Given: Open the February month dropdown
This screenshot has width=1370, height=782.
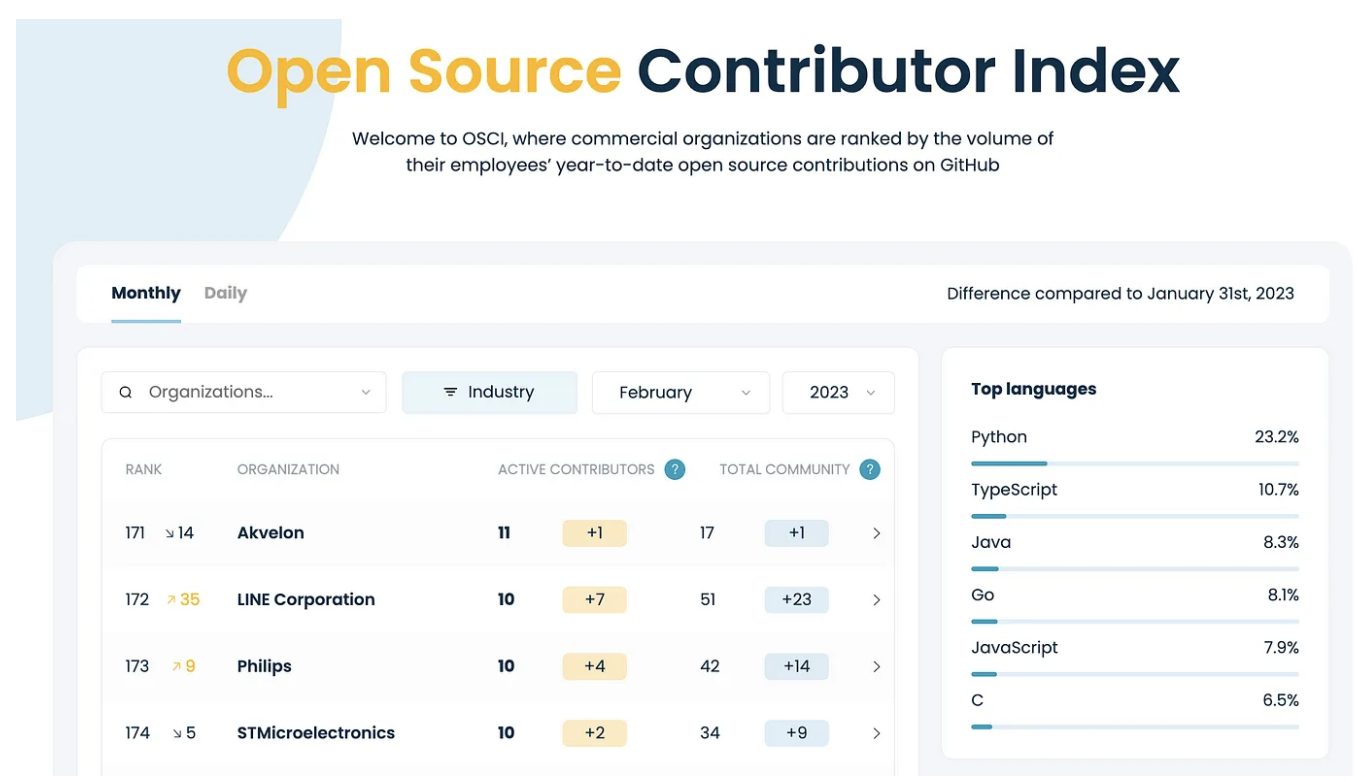Looking at the screenshot, I should [x=680, y=393].
